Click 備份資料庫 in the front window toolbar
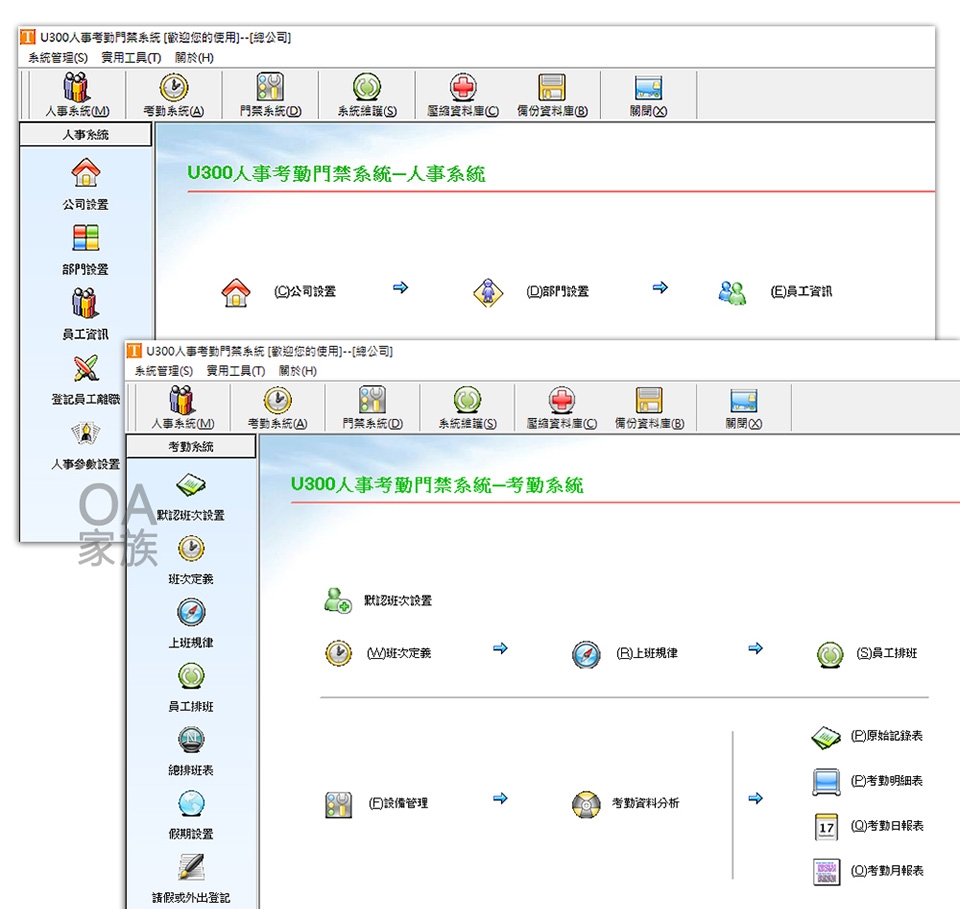Screen dimensions: 960x909 pyautogui.click(x=649, y=408)
